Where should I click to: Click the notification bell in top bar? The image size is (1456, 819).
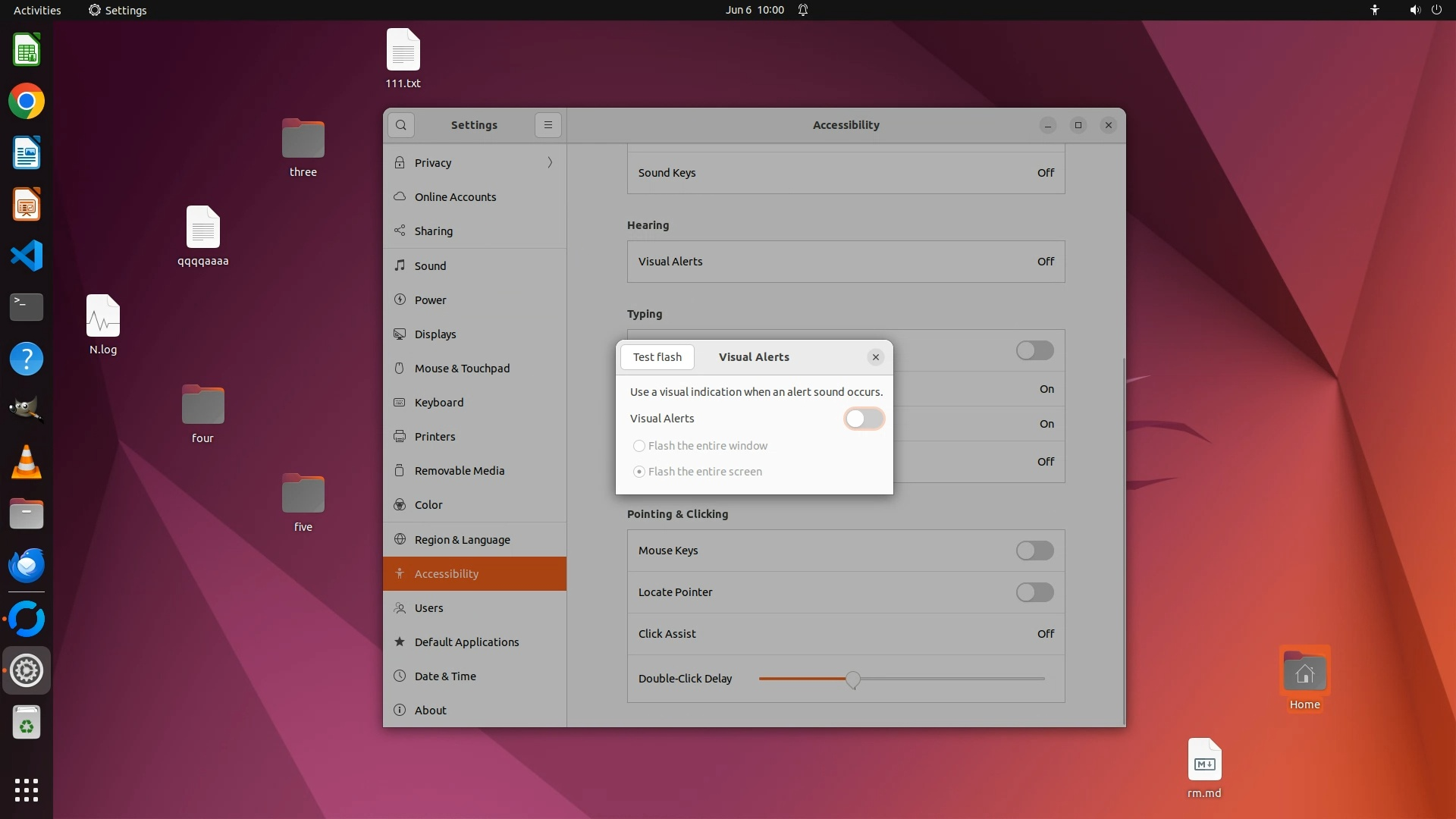tap(803, 10)
